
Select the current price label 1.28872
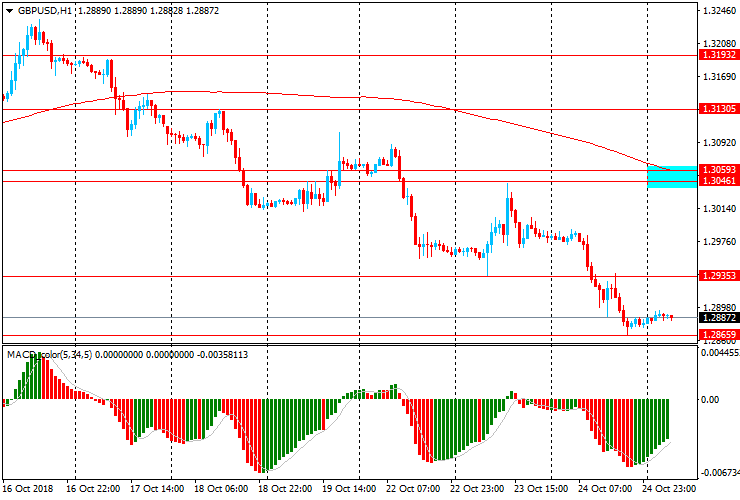tap(719, 318)
